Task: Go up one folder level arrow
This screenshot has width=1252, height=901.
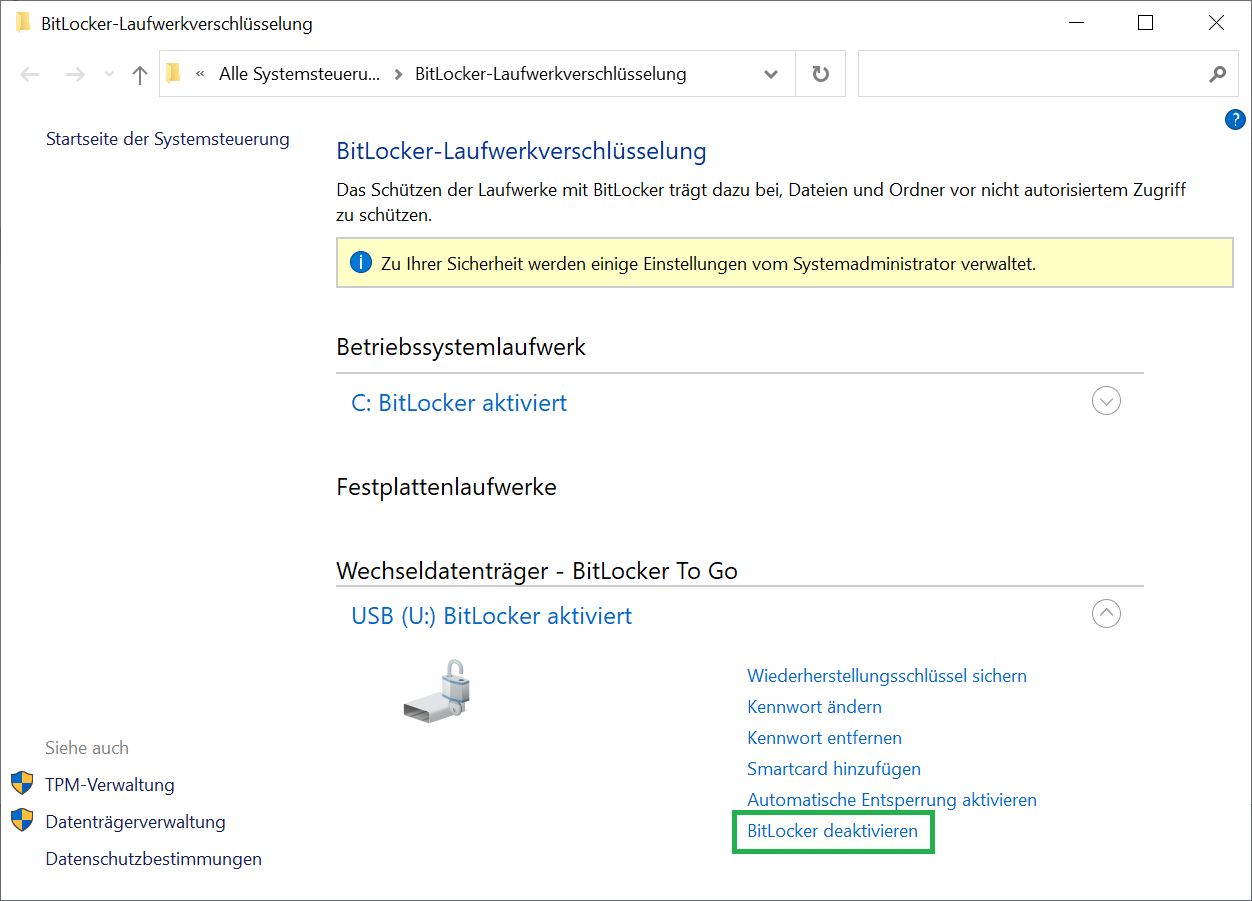Action: click(x=140, y=75)
